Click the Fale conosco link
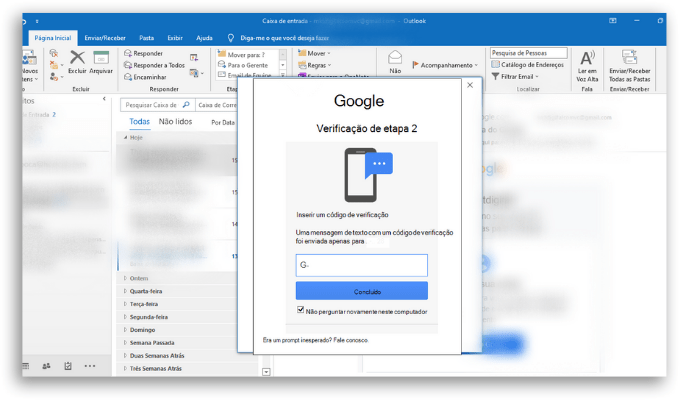 click(351, 340)
